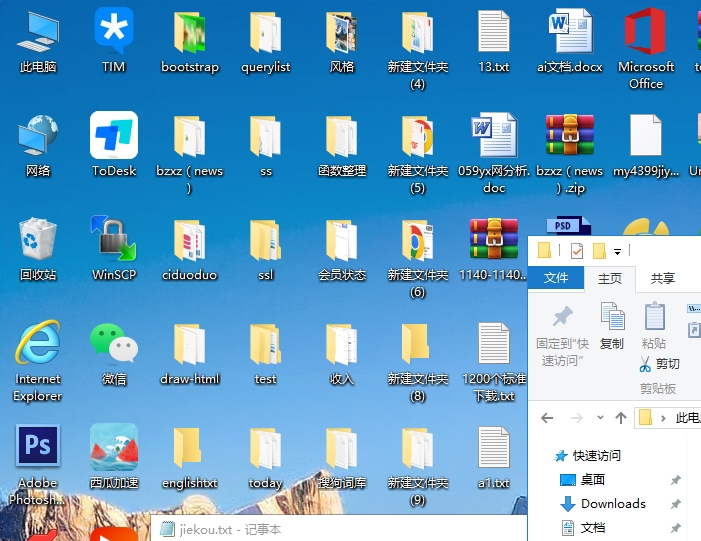Click the 粘贴 button in ribbon

[x=654, y=325]
